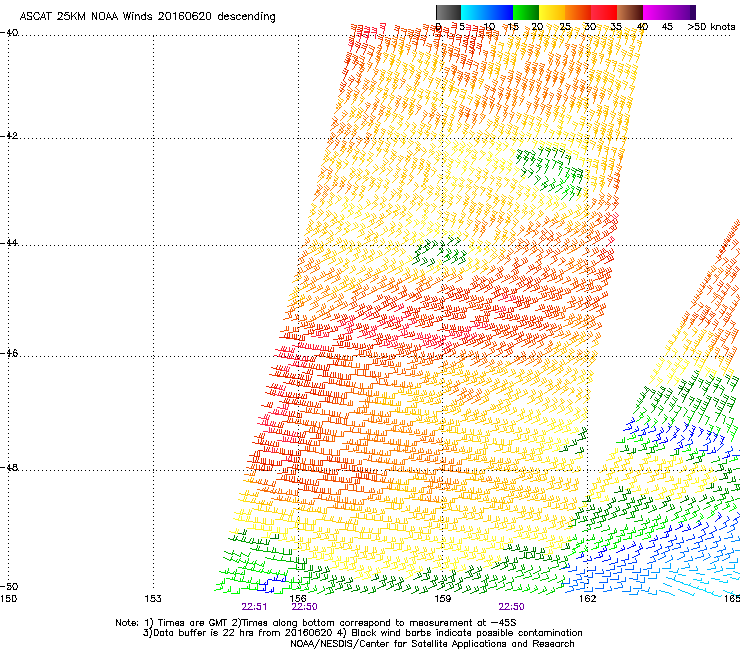Click the yellow 20-25 knots legend swatch
740x650 pixels.
click(552, 12)
